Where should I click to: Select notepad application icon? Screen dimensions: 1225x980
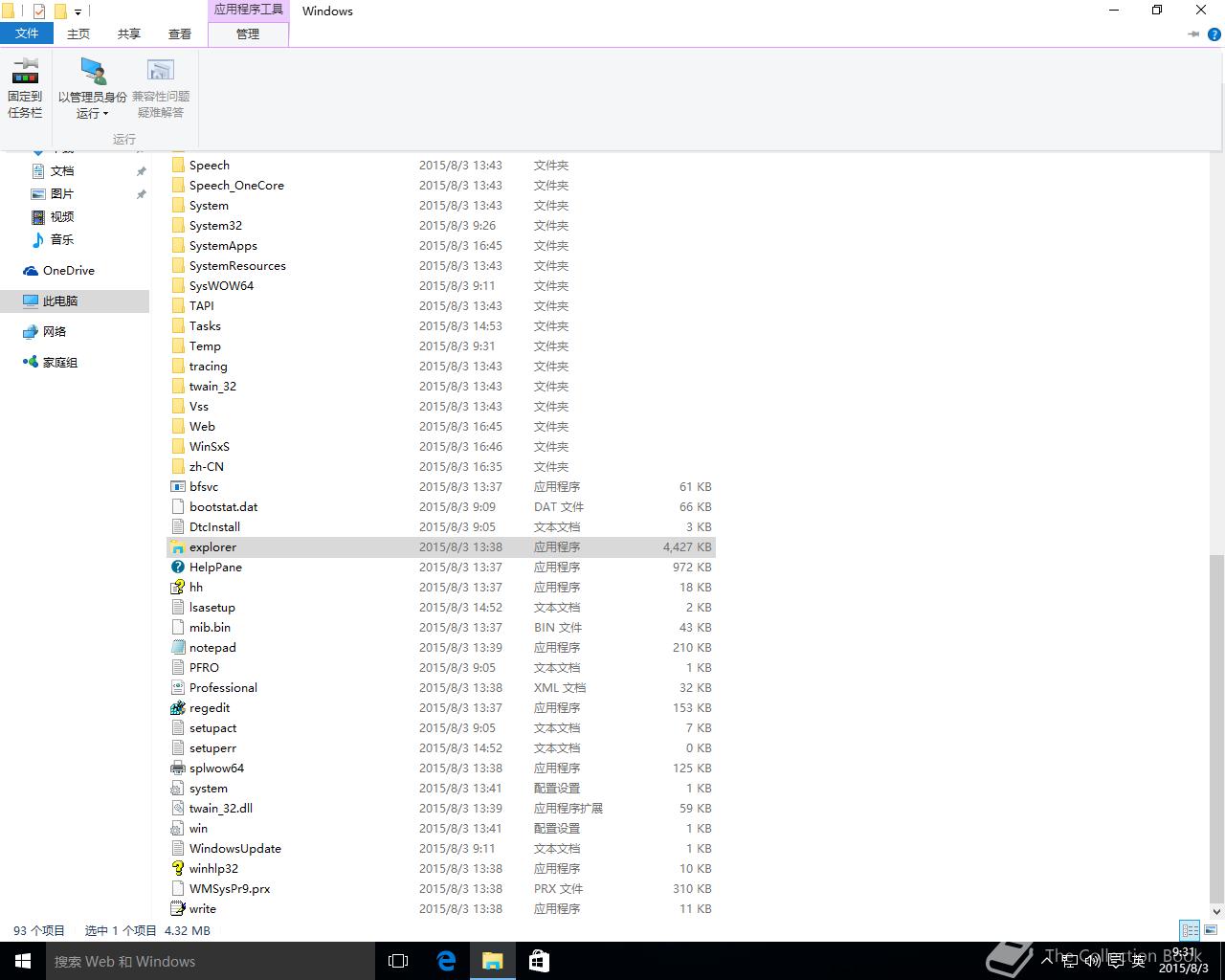(x=177, y=648)
